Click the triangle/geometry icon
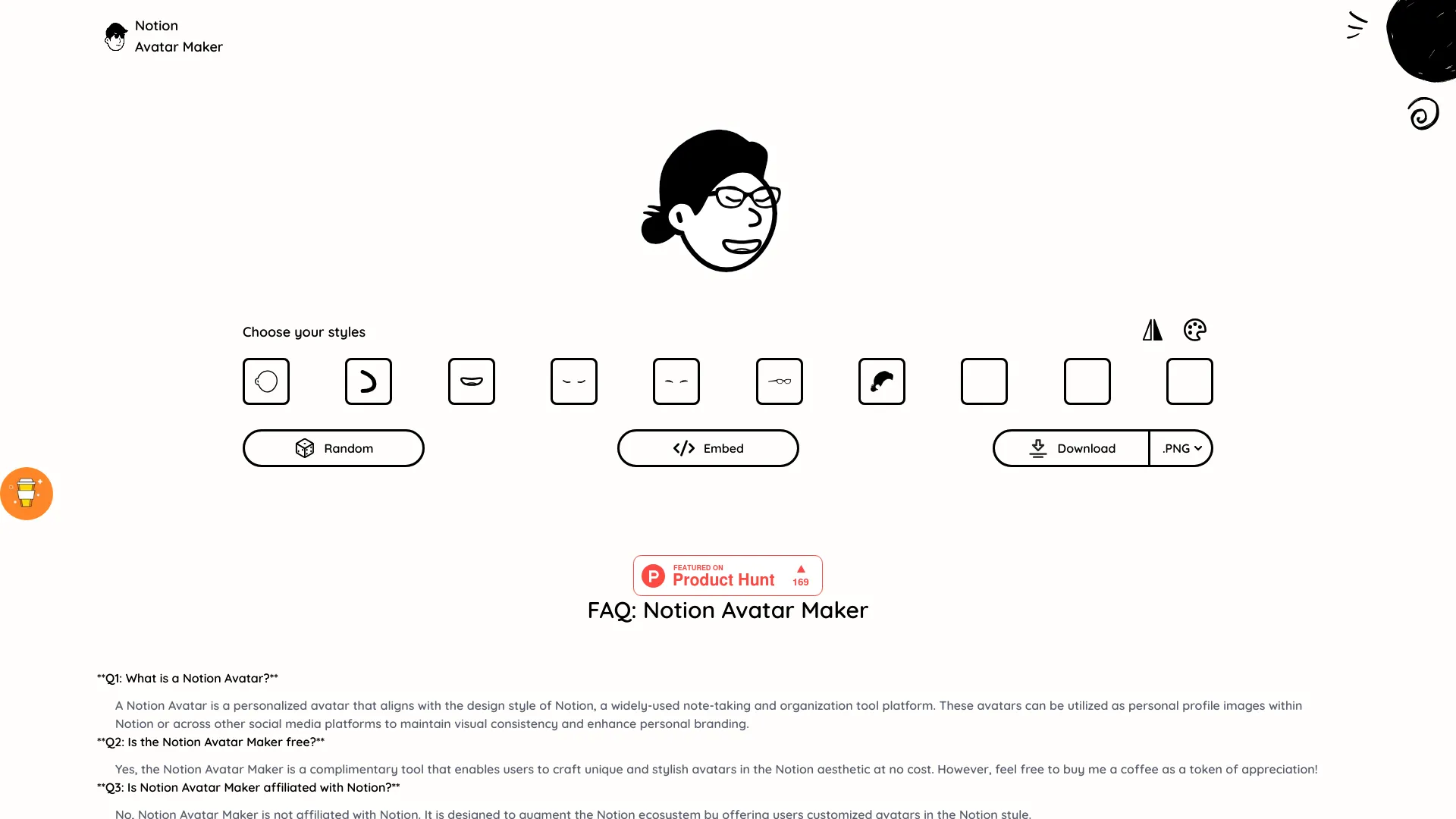 tap(1152, 330)
